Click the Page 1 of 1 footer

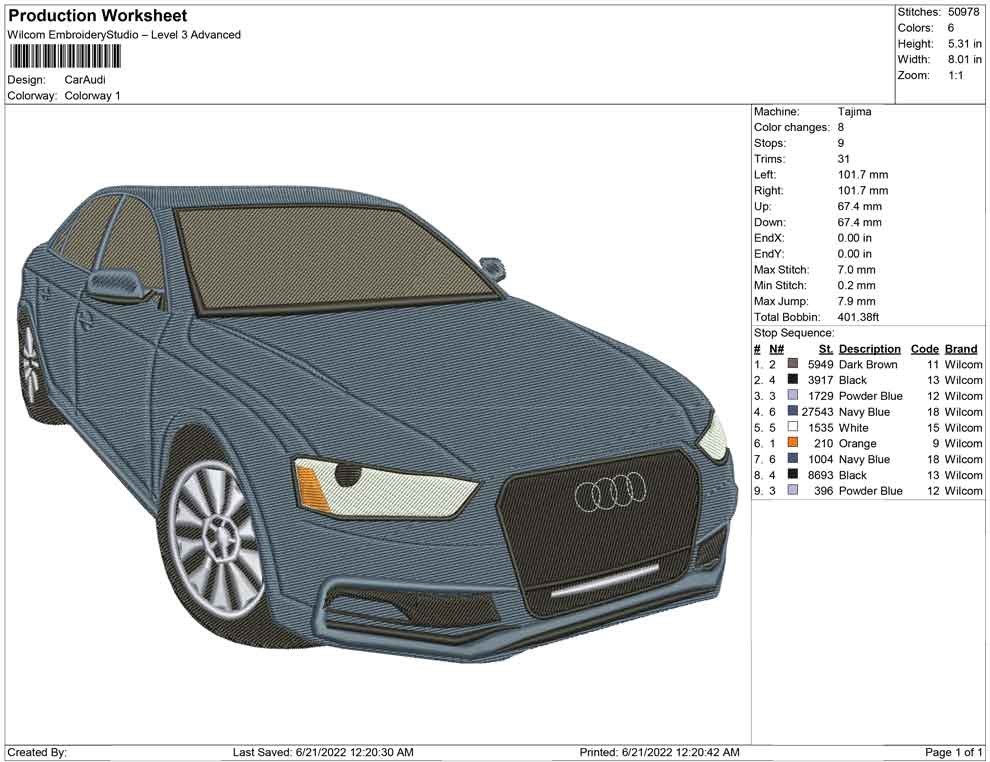click(954, 752)
